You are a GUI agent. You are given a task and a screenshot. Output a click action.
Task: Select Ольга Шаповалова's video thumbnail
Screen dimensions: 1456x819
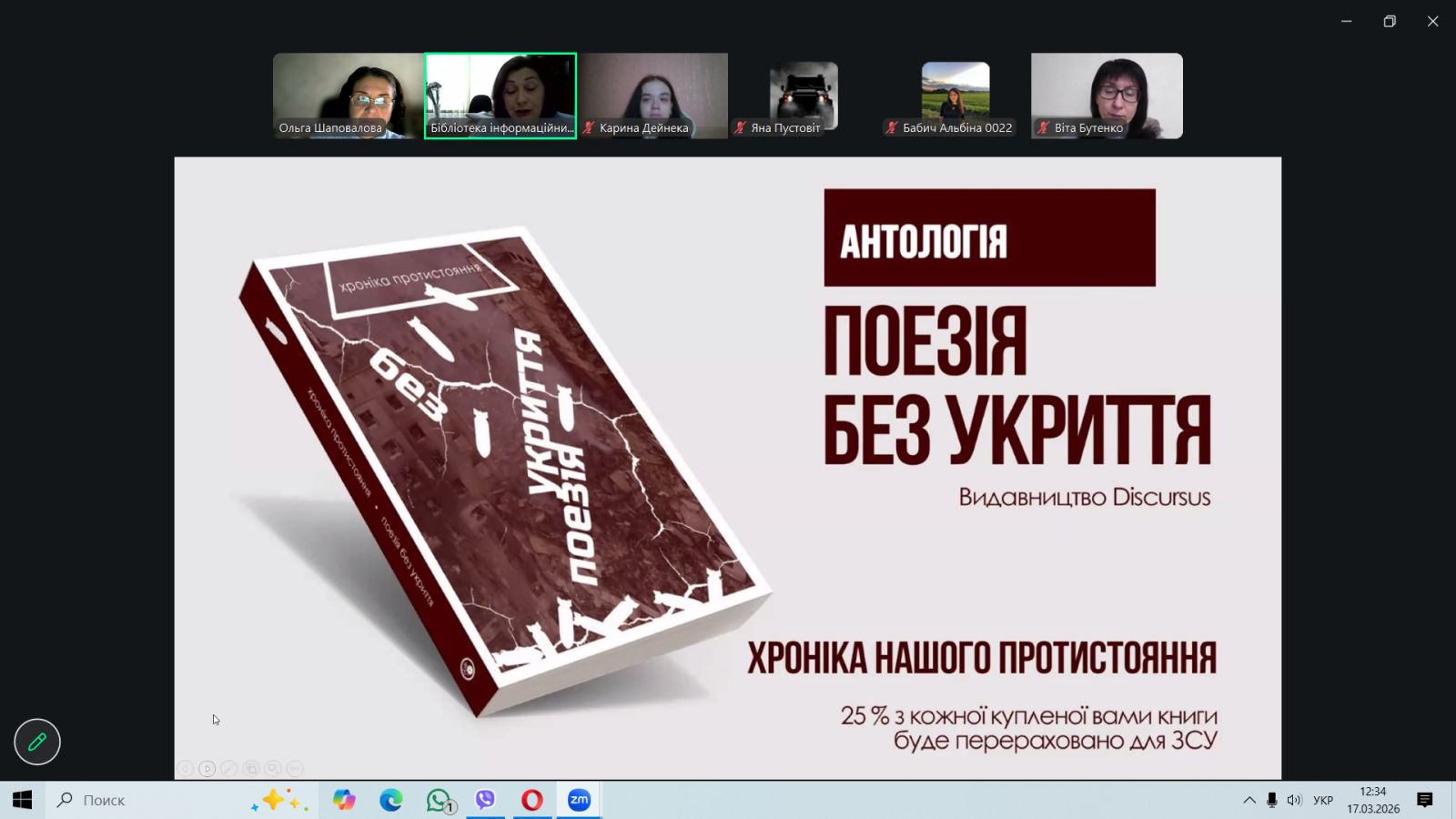[348, 95]
